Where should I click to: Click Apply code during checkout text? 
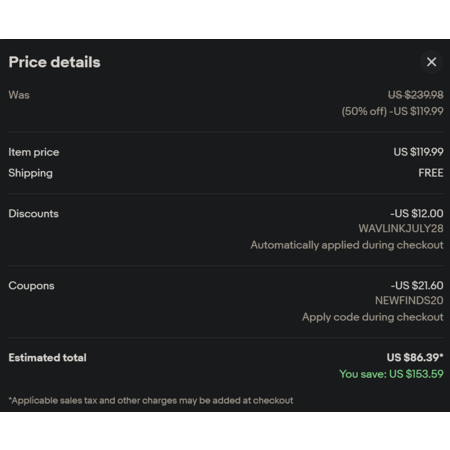tap(373, 317)
